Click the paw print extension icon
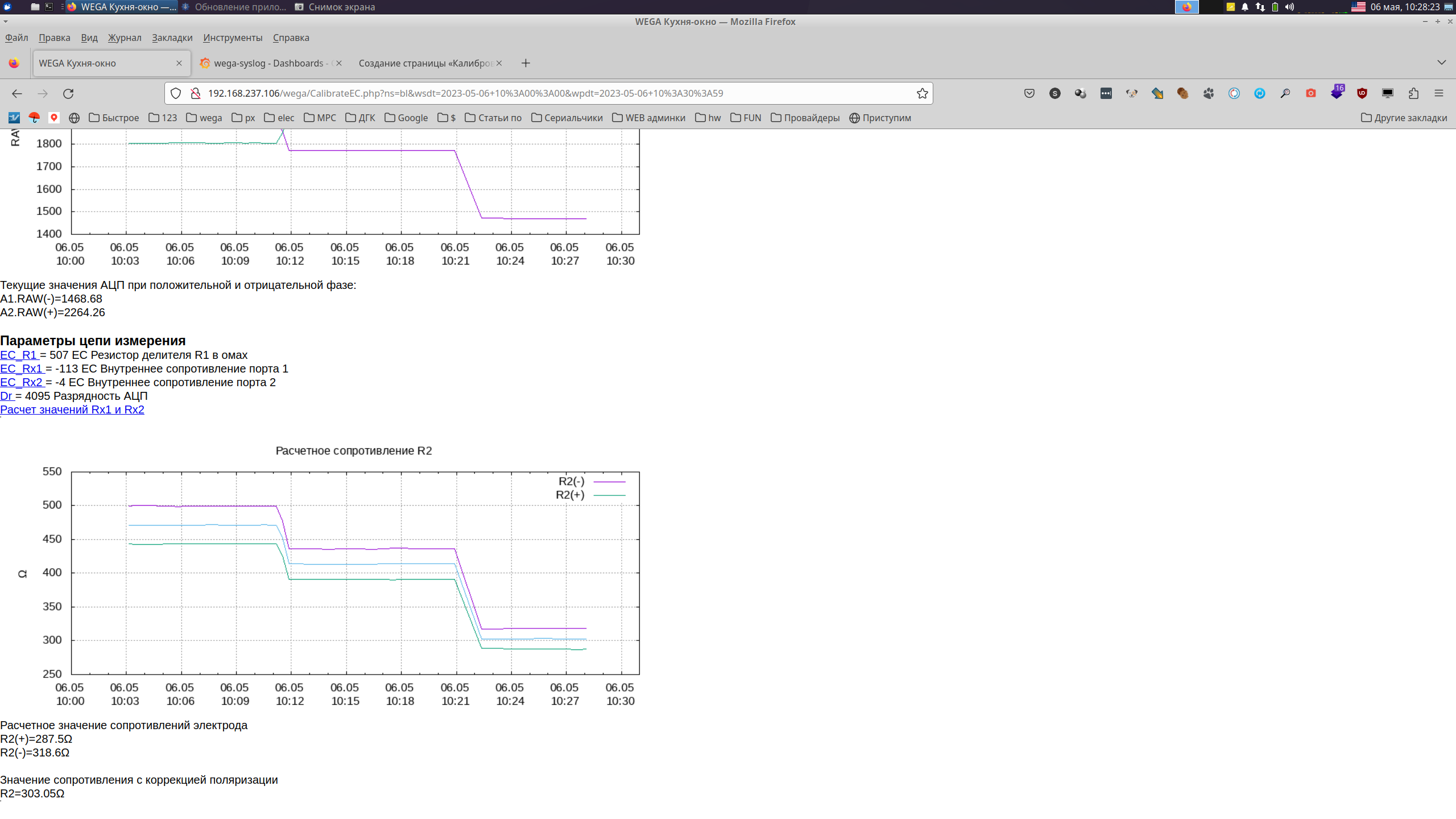 pyautogui.click(x=1208, y=93)
